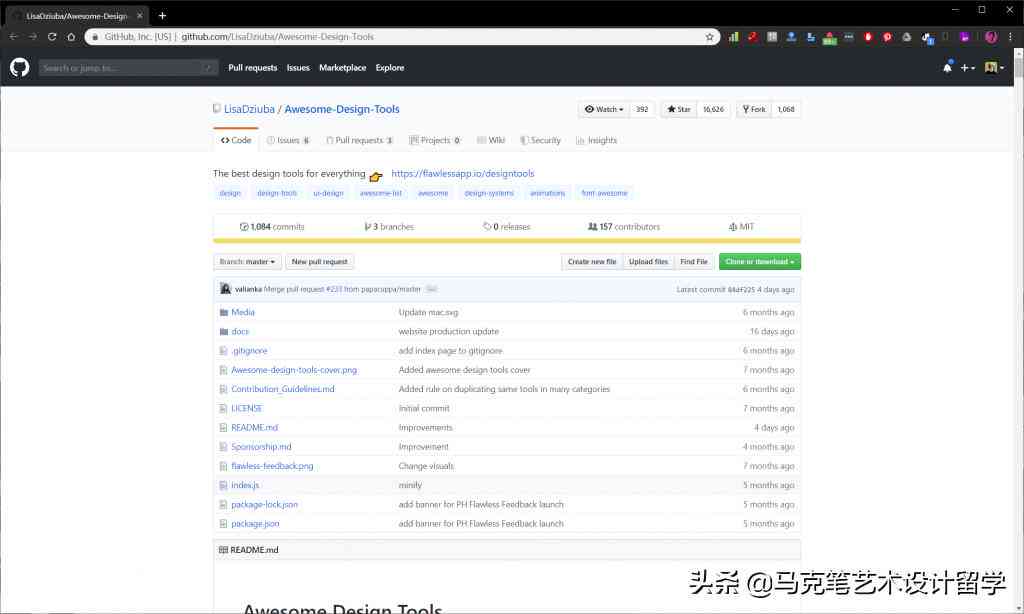
Task: Switch to the repository Pull requests tab
Action: click(x=359, y=140)
